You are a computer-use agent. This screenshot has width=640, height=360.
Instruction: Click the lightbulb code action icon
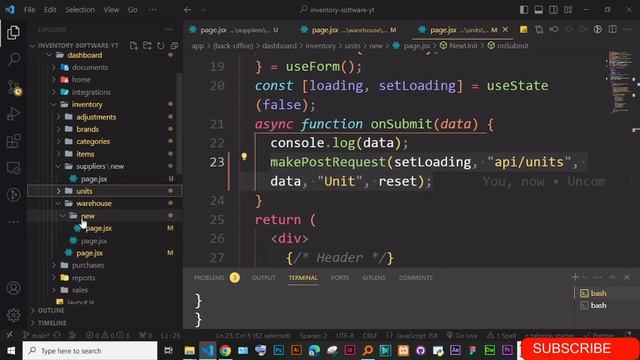244,156
